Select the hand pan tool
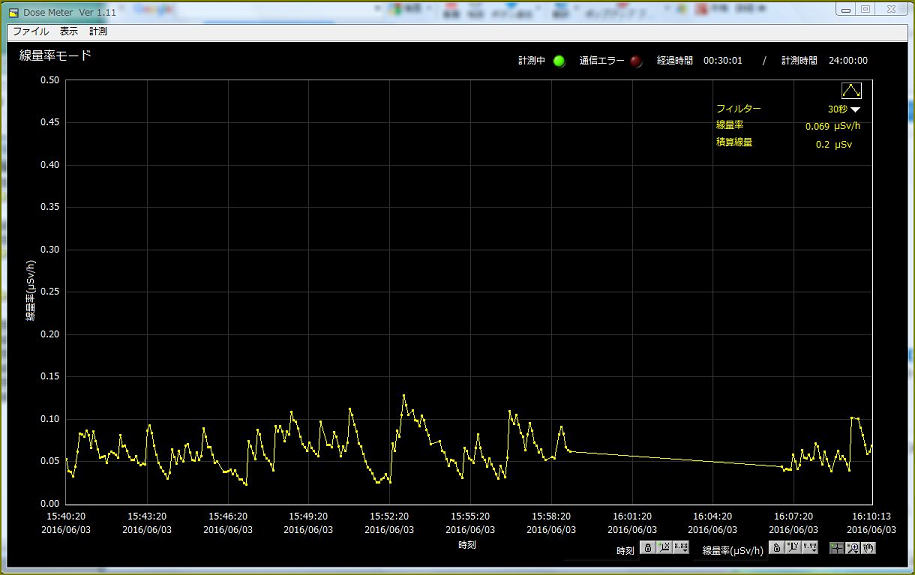Viewport: 915px width, 575px height. pos(868,547)
